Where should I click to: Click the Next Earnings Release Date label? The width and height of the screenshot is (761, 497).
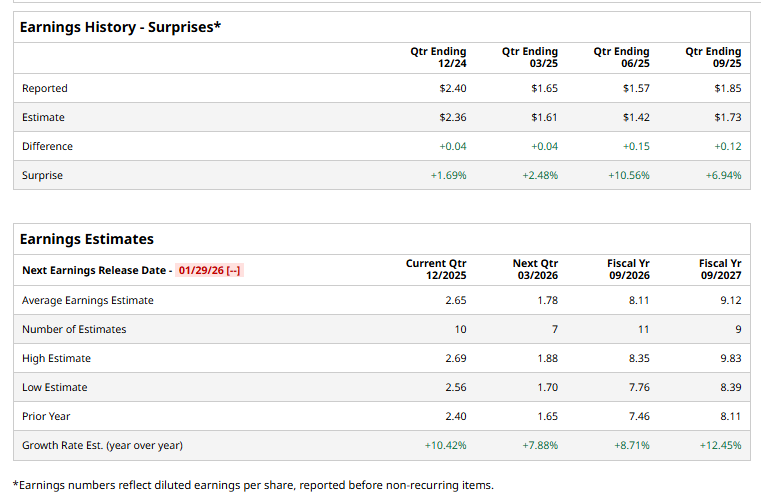pyautogui.click(x=95, y=271)
